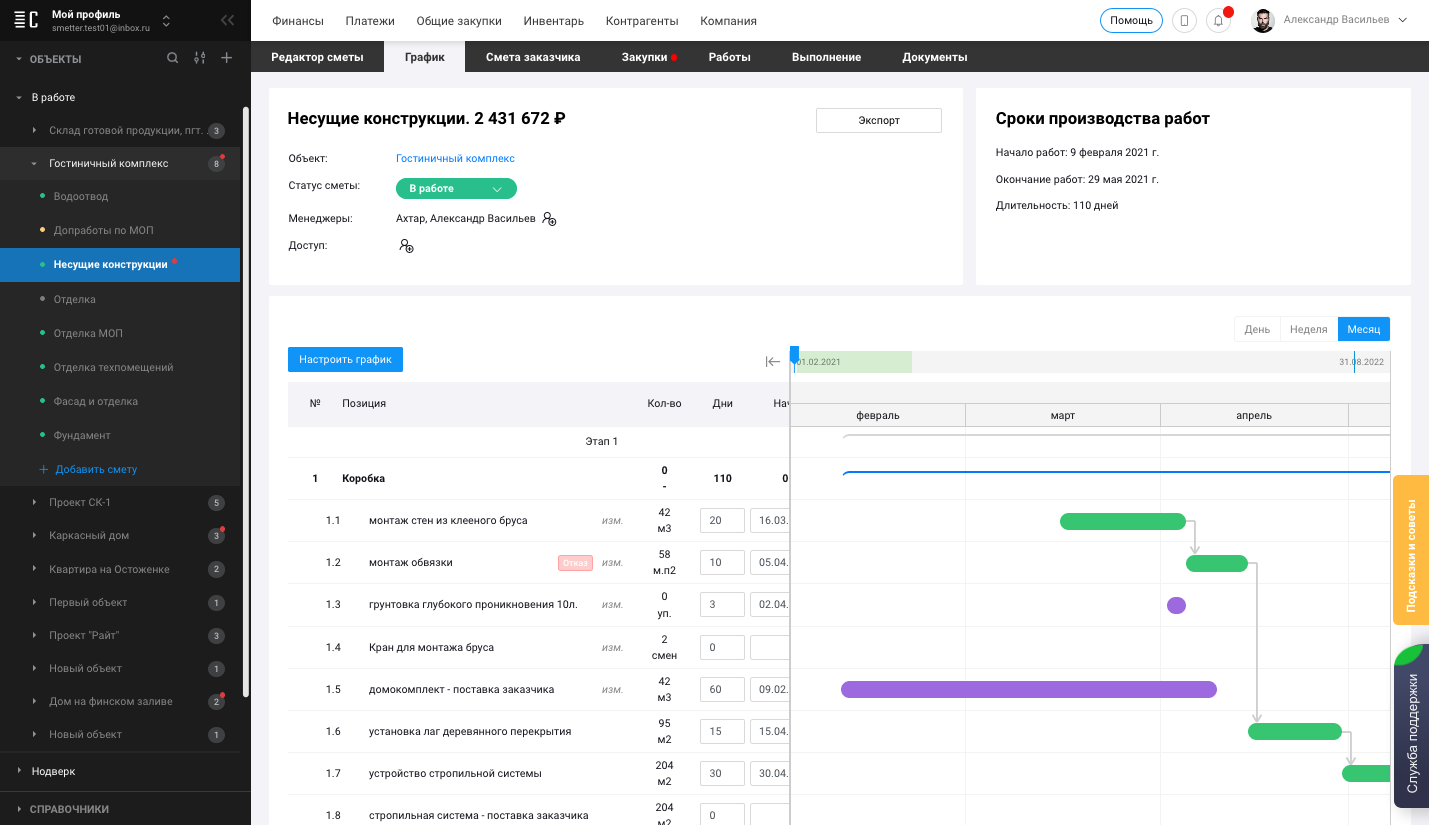Click the Экспорт button

coord(879,120)
